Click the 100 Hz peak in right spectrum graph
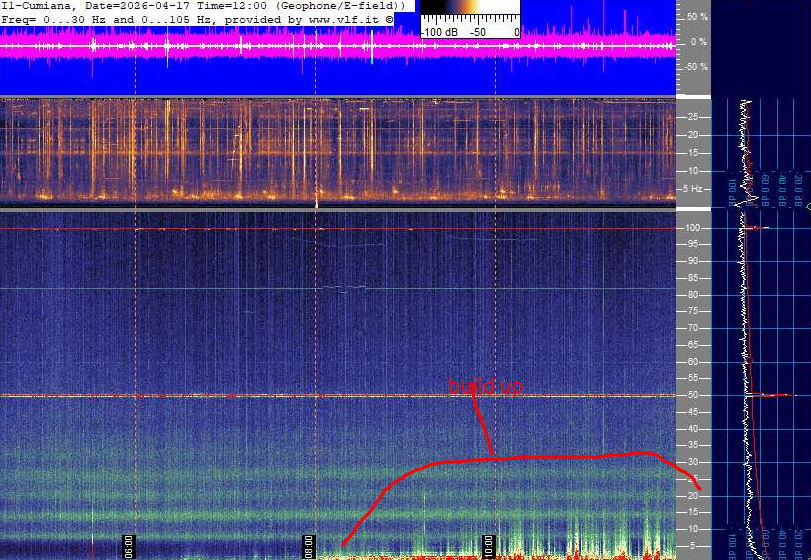This screenshot has height=560, width=811. 762,228
